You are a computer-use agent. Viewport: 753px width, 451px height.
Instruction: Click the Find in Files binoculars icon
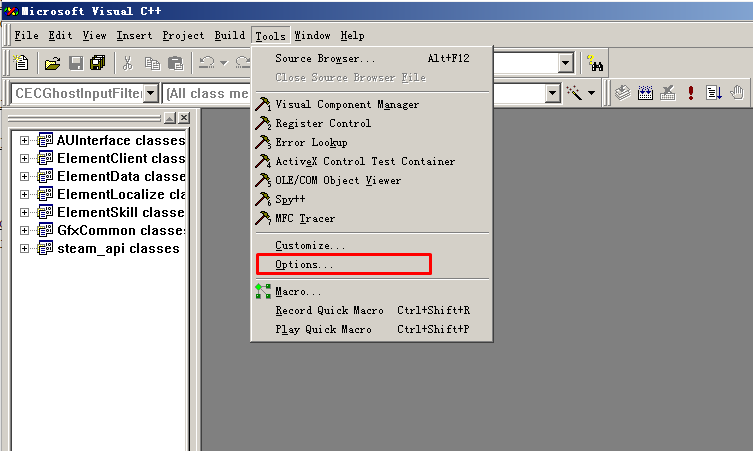595,63
